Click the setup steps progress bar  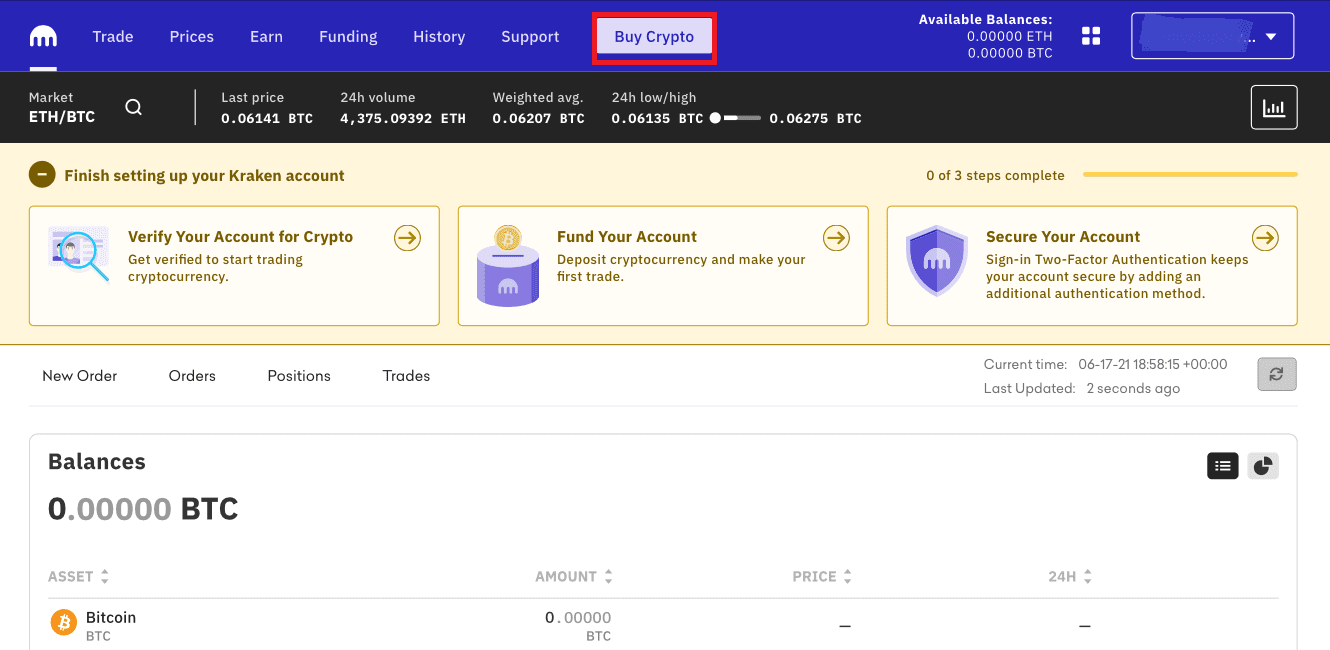click(1190, 175)
